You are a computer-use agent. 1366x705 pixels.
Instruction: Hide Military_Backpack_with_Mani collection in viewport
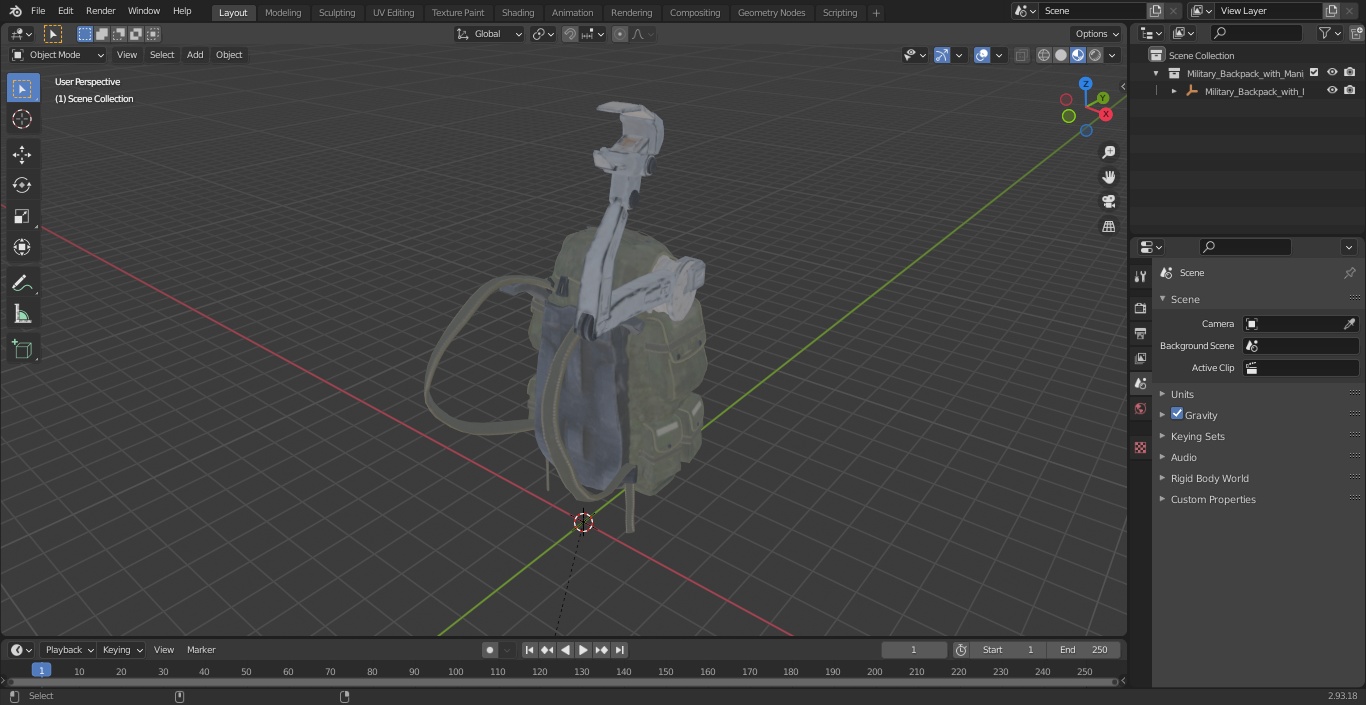click(1332, 72)
